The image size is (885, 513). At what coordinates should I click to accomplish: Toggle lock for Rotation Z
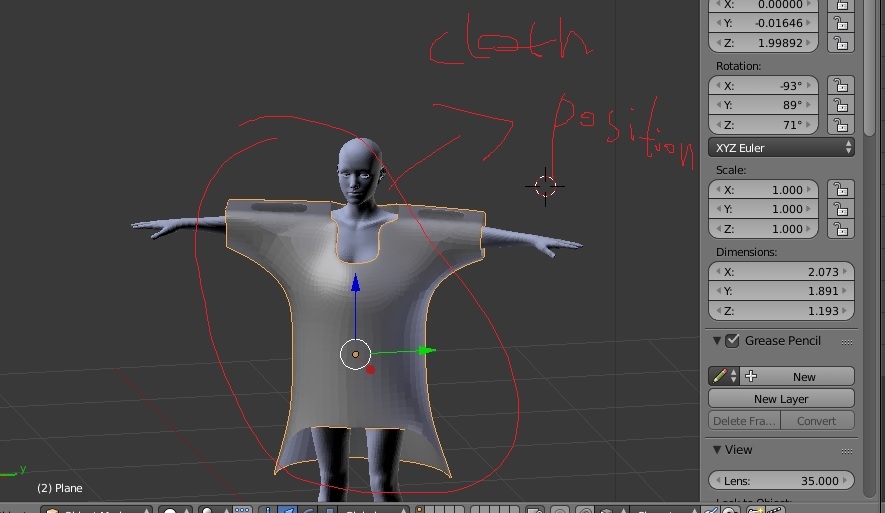[841, 125]
